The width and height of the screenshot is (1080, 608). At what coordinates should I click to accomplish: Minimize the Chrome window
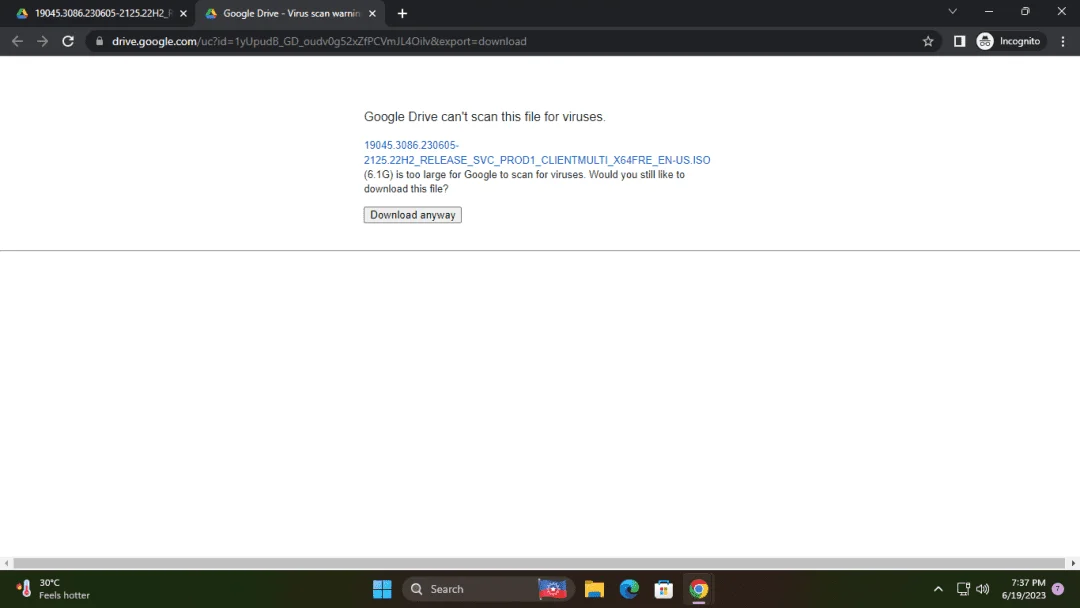click(988, 12)
